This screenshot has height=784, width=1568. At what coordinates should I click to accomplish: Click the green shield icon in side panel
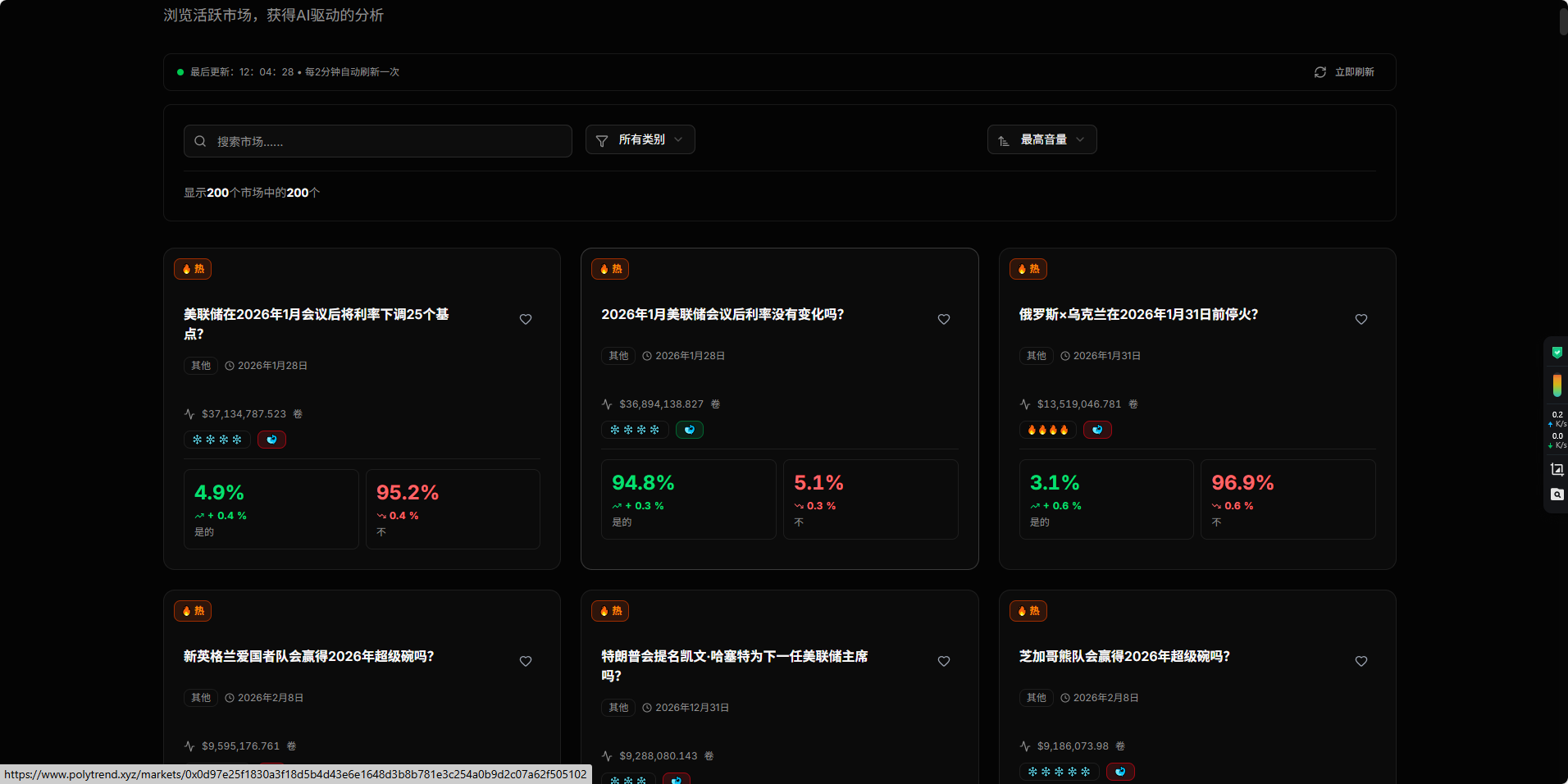coord(1557,353)
